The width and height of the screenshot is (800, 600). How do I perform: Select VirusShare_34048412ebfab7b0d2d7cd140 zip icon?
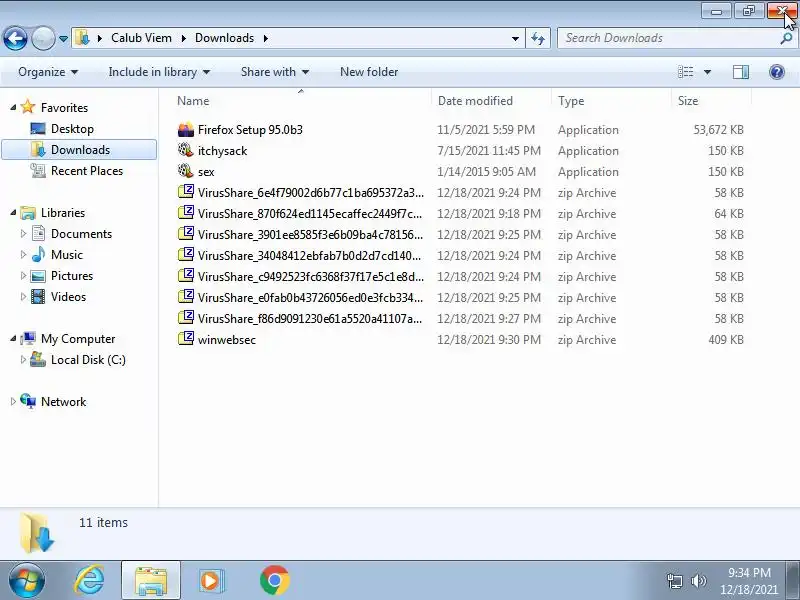186,255
